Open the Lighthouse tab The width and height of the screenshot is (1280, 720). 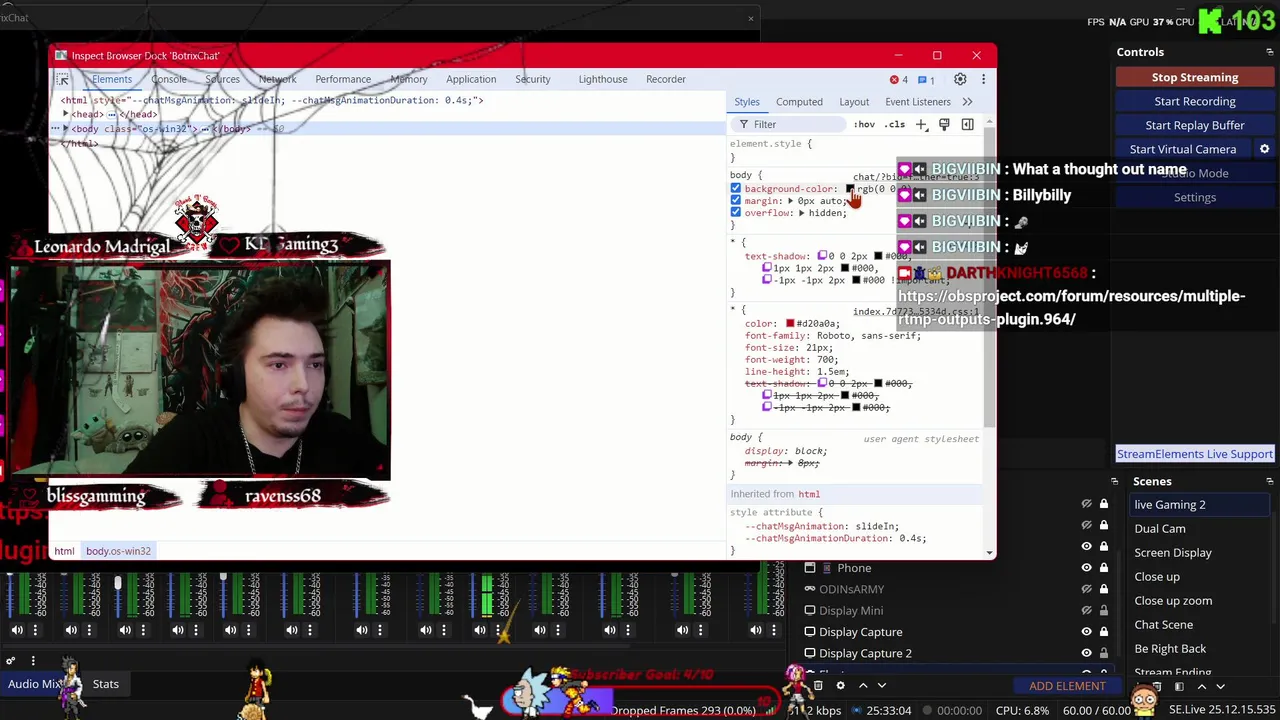pos(602,79)
